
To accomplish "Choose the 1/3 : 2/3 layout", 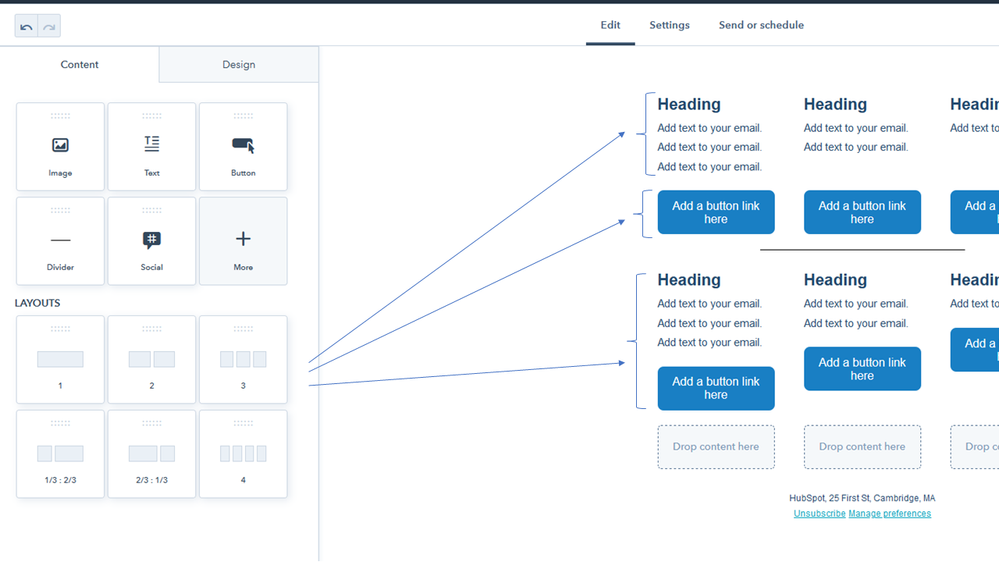I will (x=60, y=454).
